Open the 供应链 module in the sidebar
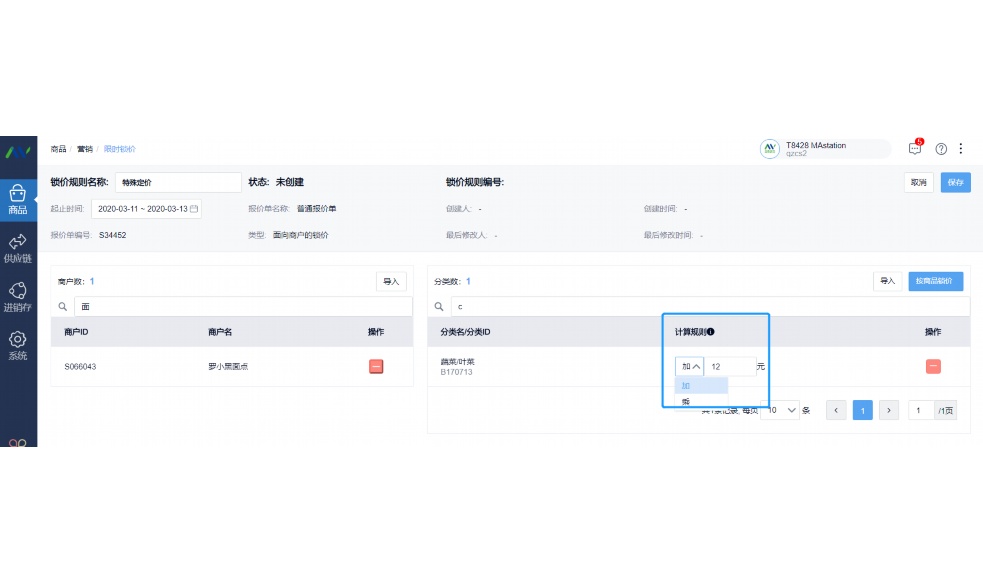This screenshot has height=583, width=983. coord(17,249)
